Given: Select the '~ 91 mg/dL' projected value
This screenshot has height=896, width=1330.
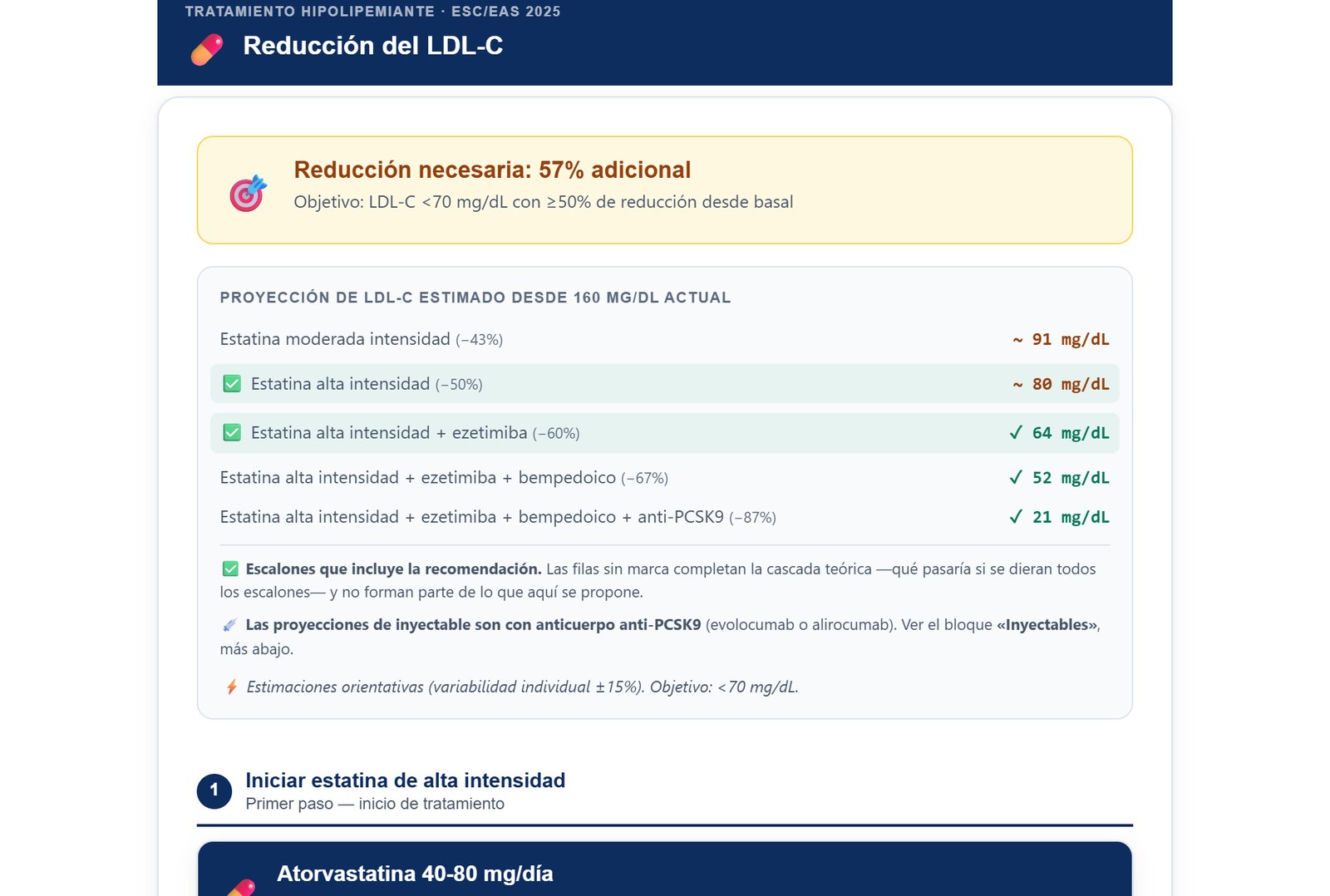Looking at the screenshot, I should pos(1061,339).
